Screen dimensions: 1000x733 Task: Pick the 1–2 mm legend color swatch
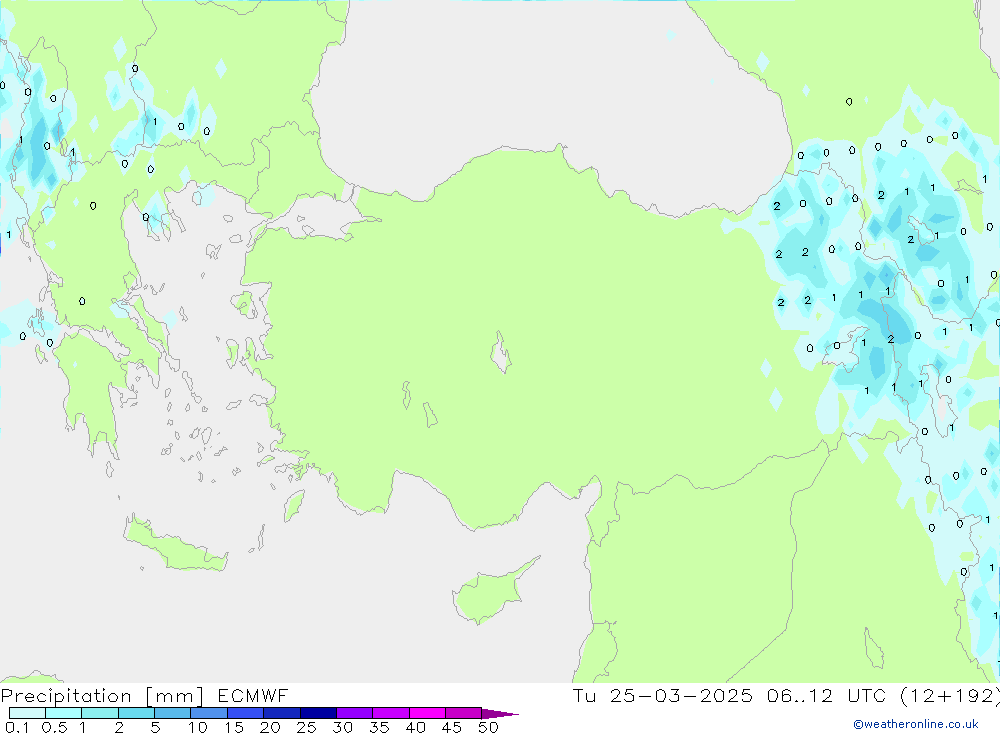tap(100, 713)
